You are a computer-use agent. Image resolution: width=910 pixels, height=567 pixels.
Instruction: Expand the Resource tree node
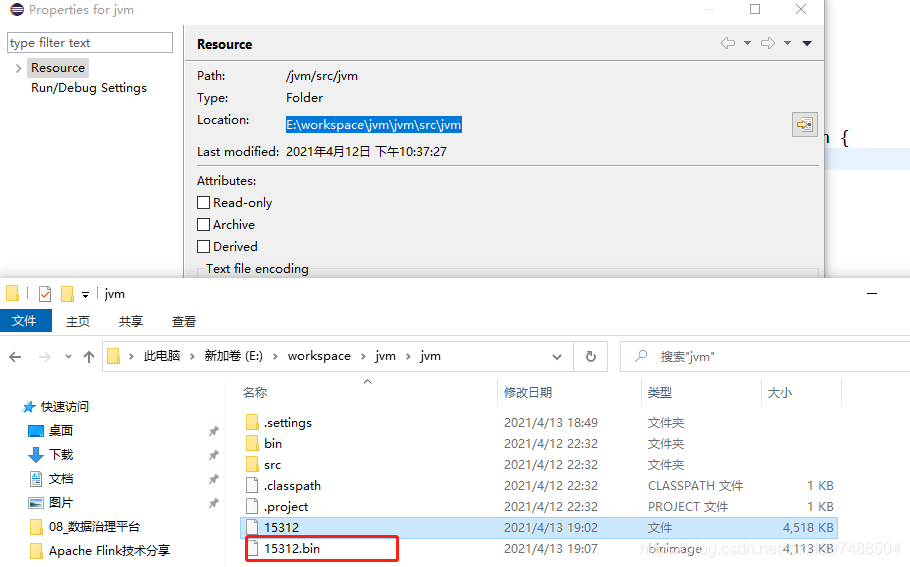(18, 68)
